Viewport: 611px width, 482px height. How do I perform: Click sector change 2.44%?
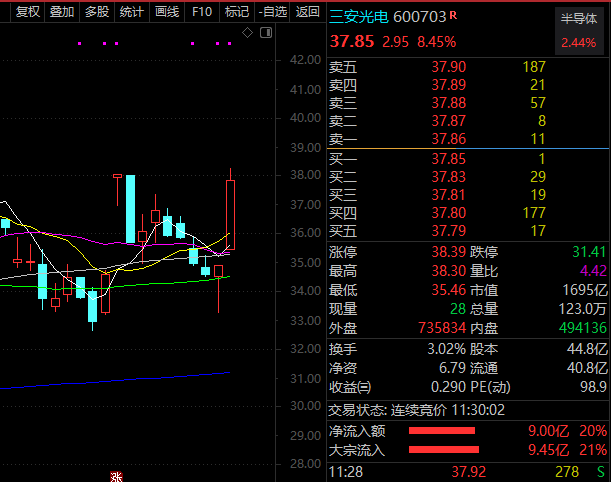click(x=579, y=42)
